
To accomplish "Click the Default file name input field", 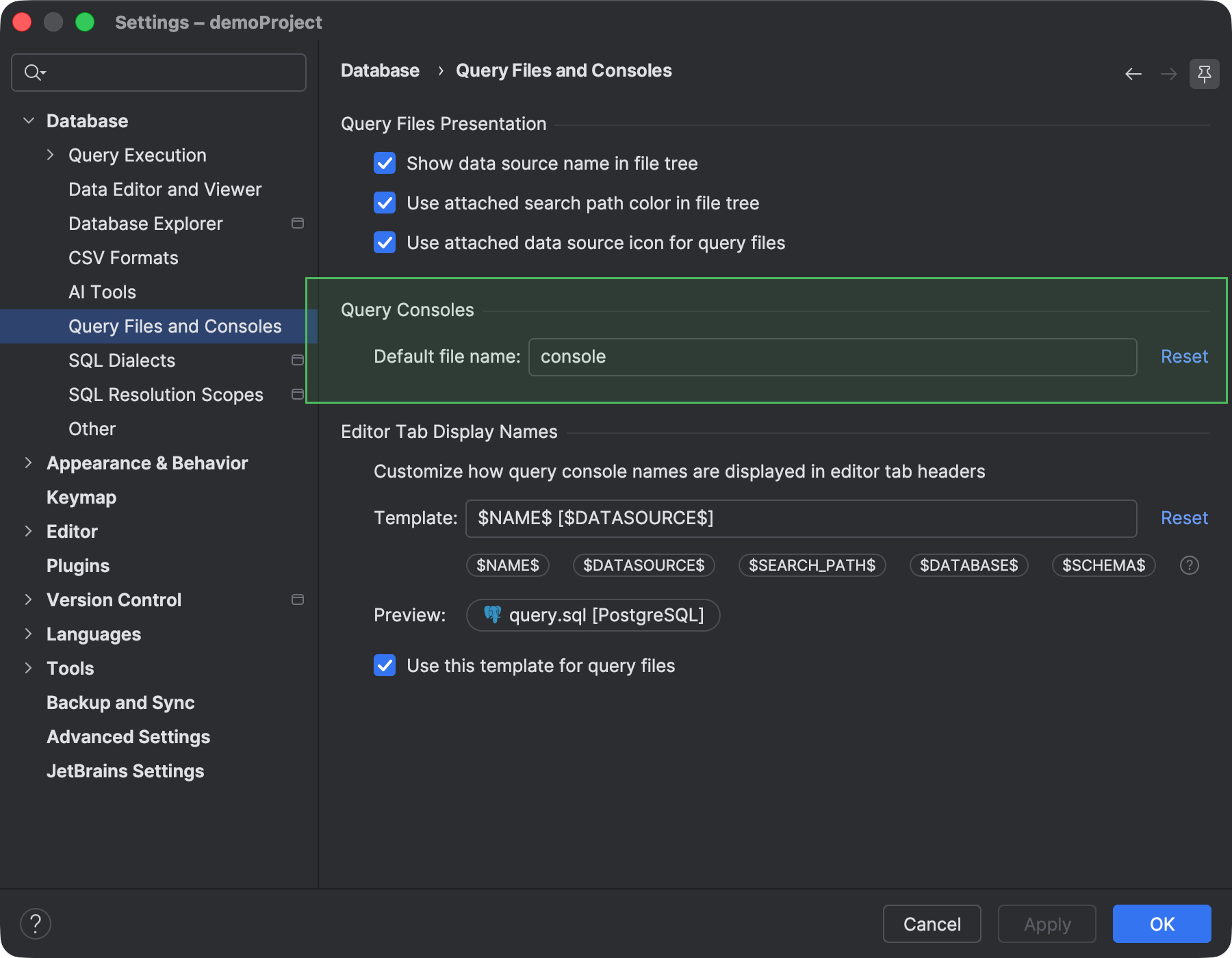I will (833, 357).
